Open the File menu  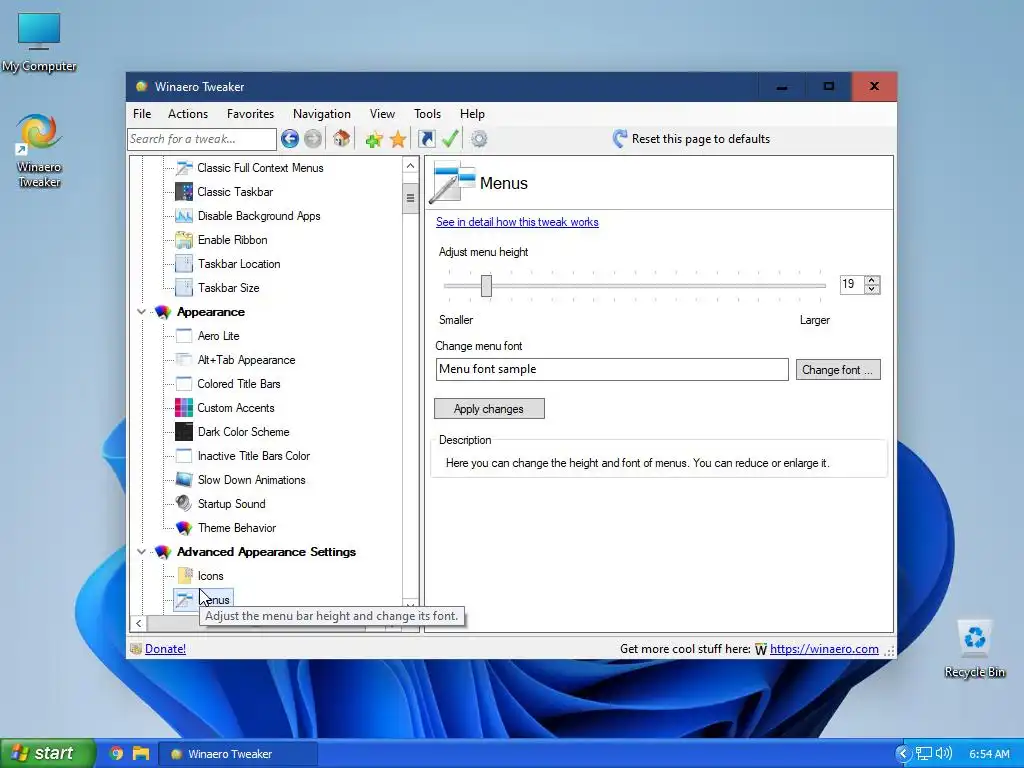[142, 114]
